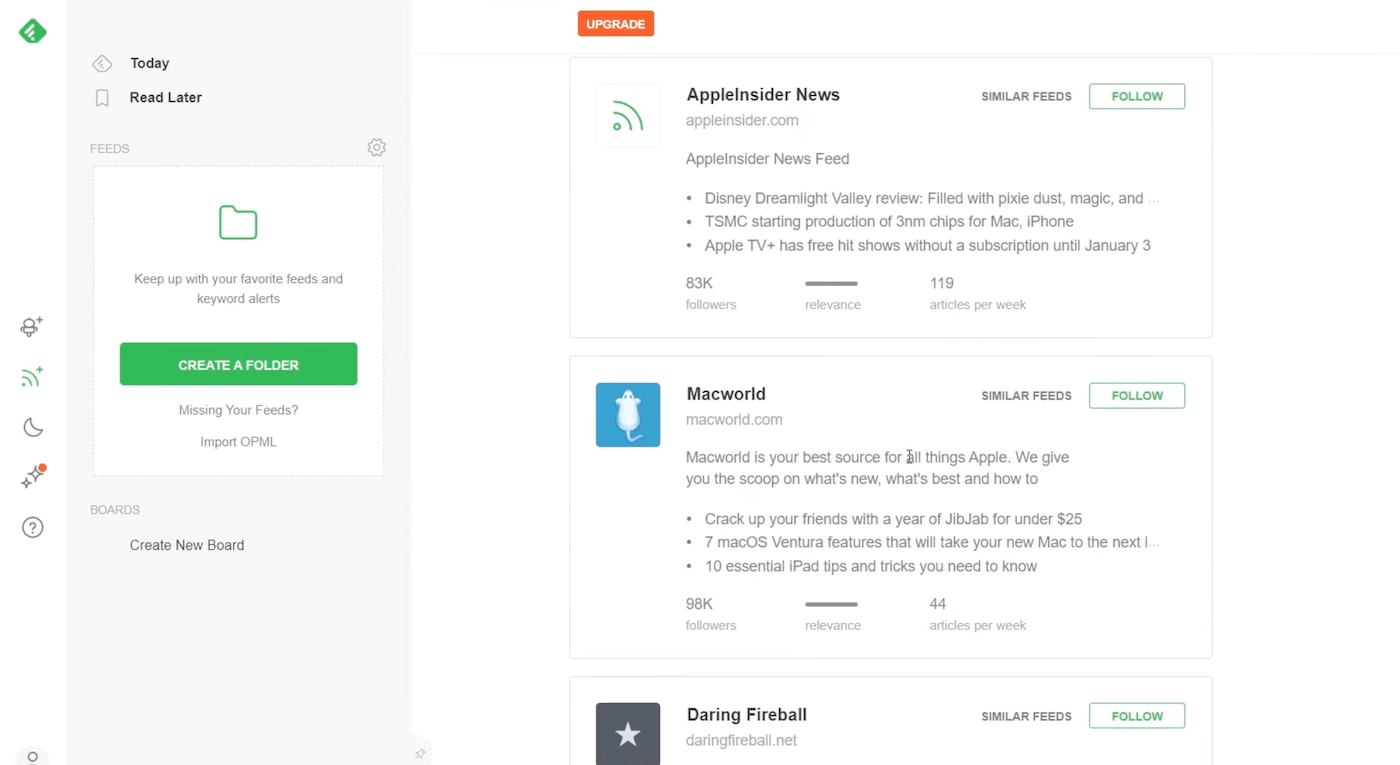Click the Feedly logo icon
This screenshot has width=1400, height=765.
click(x=33, y=32)
